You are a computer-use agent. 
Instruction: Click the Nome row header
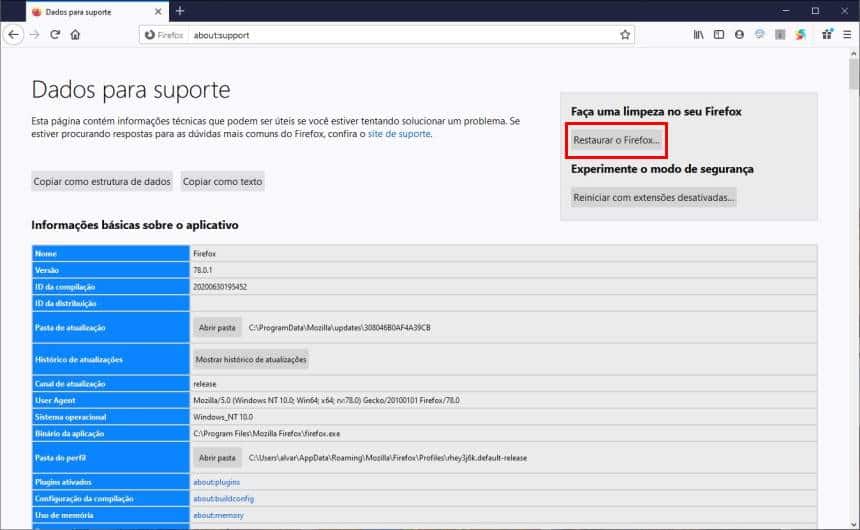pos(110,253)
